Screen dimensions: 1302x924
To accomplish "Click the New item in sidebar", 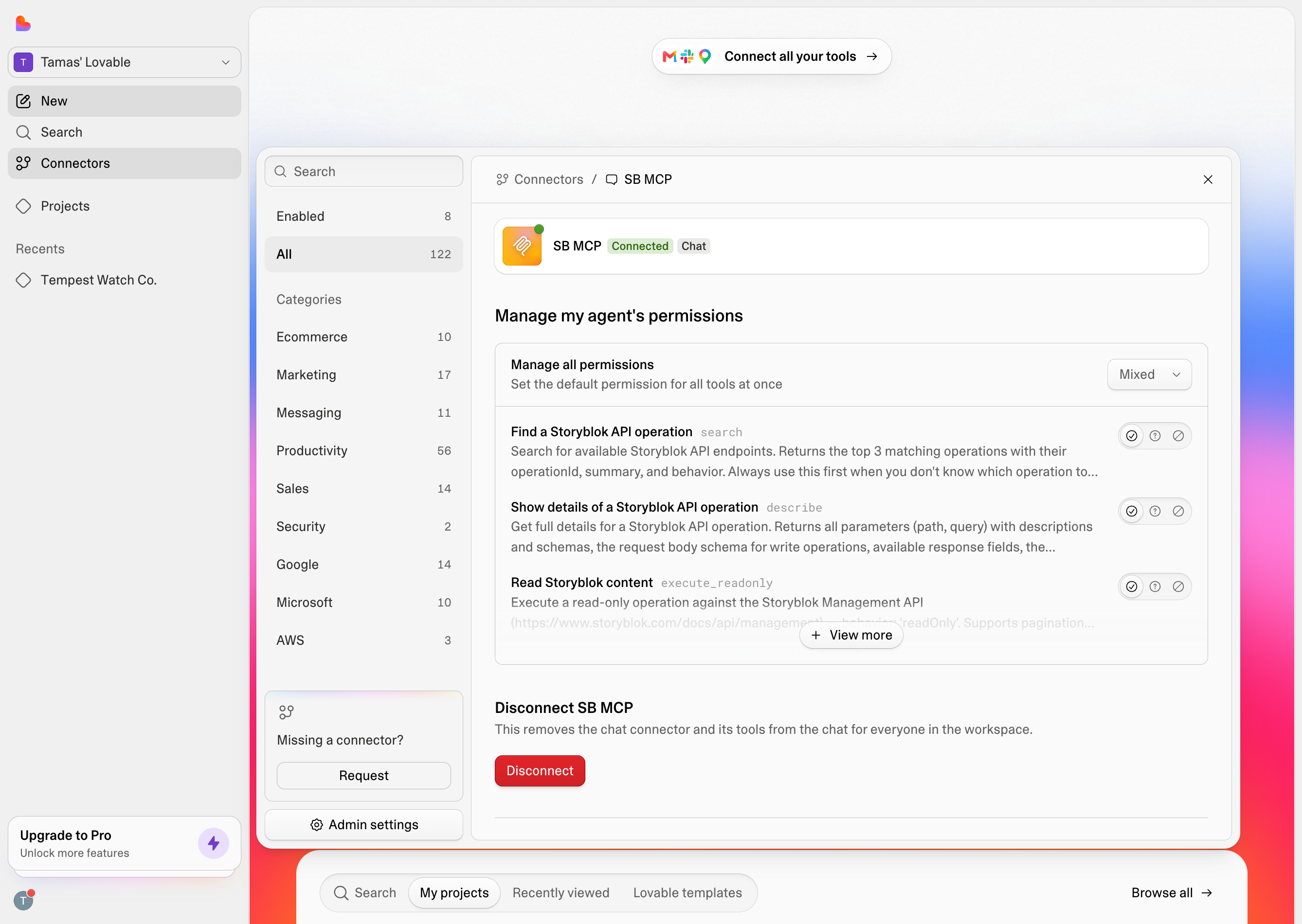I will 124,101.
